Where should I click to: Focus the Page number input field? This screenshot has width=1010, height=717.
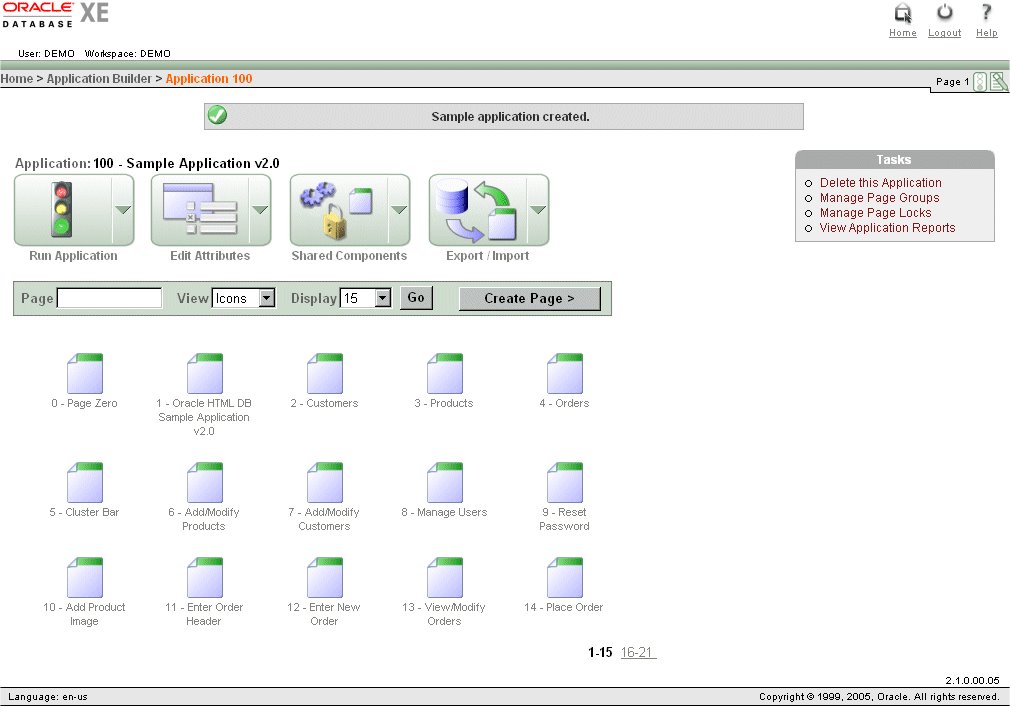(x=110, y=298)
